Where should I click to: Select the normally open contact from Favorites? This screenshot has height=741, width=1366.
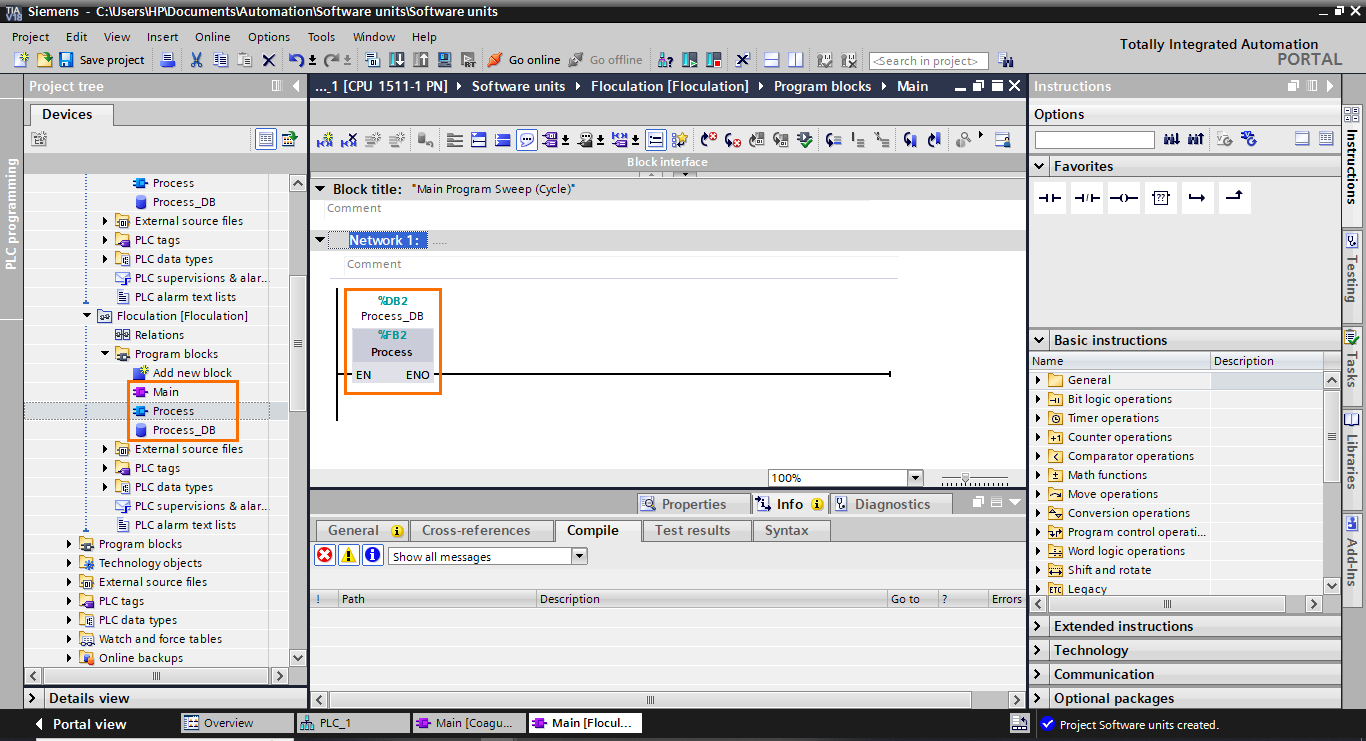(x=1049, y=197)
